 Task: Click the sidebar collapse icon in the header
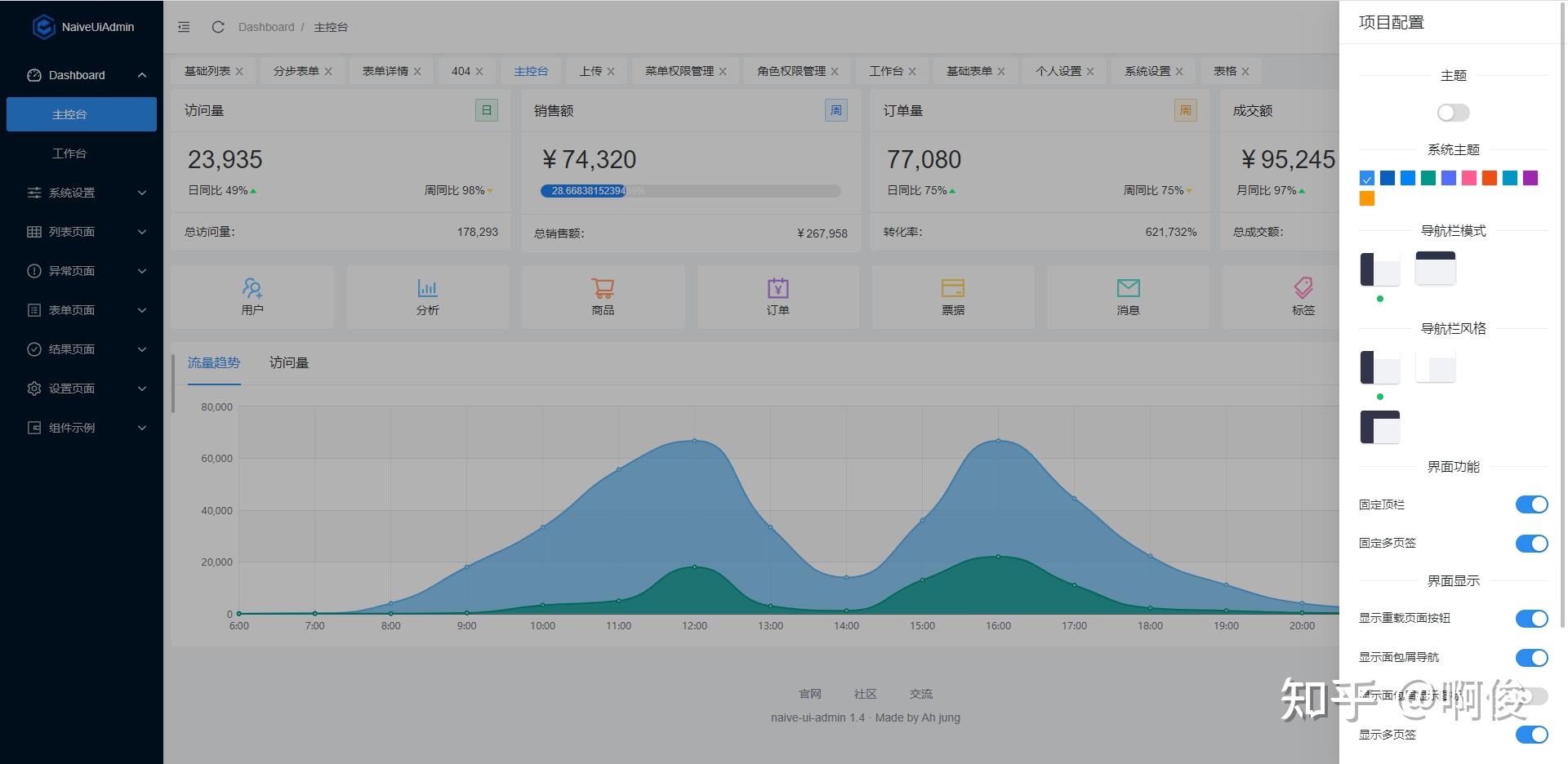tap(184, 27)
